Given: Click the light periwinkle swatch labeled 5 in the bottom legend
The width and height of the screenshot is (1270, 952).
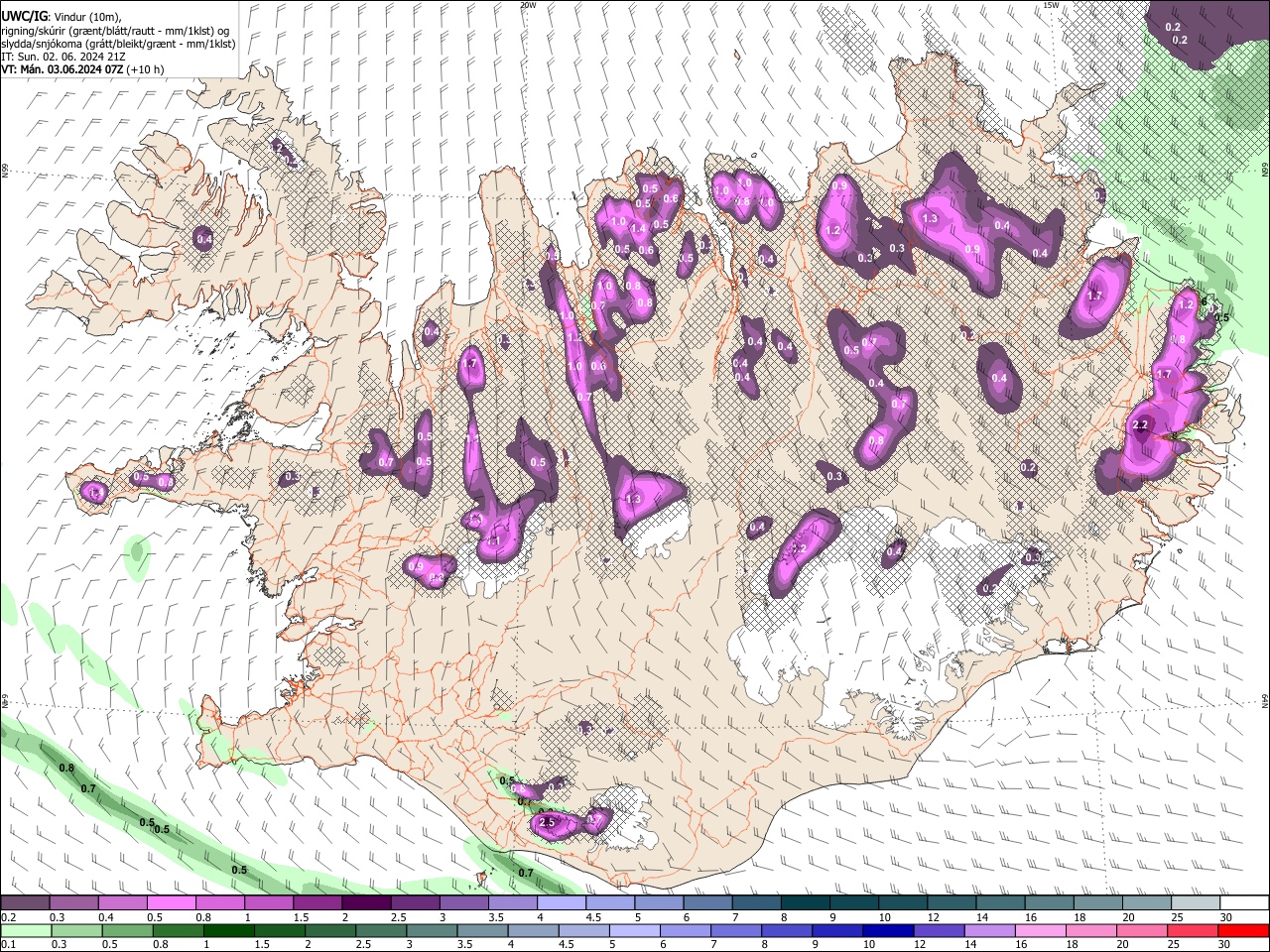Looking at the screenshot, I should [x=634, y=930].
